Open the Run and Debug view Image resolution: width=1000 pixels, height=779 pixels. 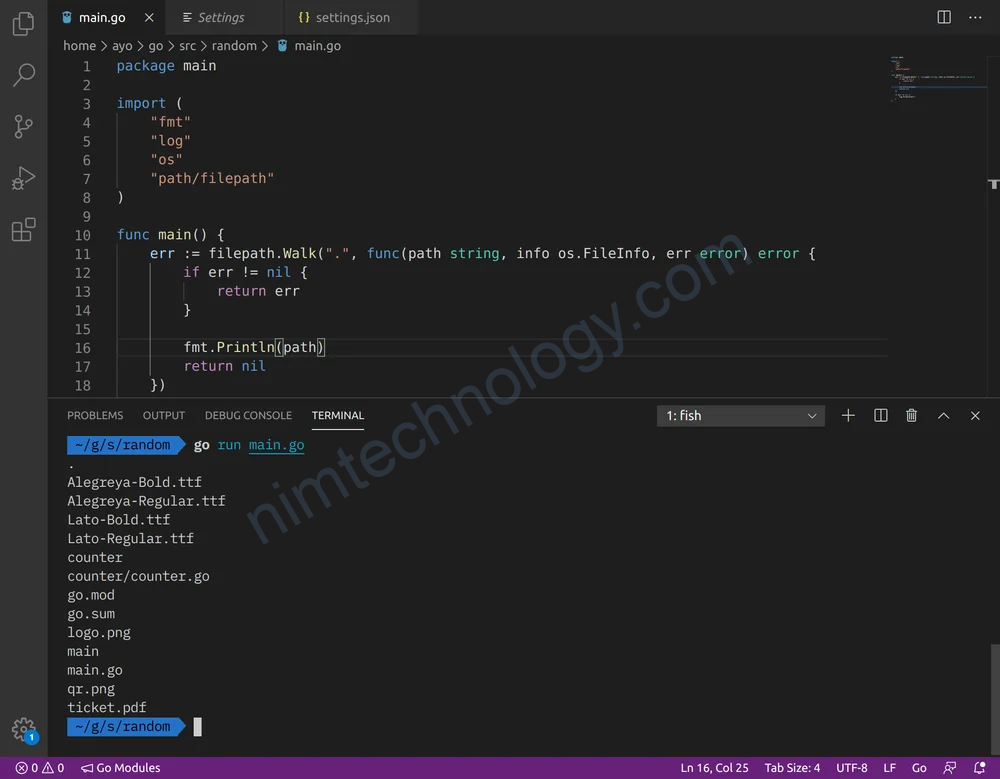point(23,179)
